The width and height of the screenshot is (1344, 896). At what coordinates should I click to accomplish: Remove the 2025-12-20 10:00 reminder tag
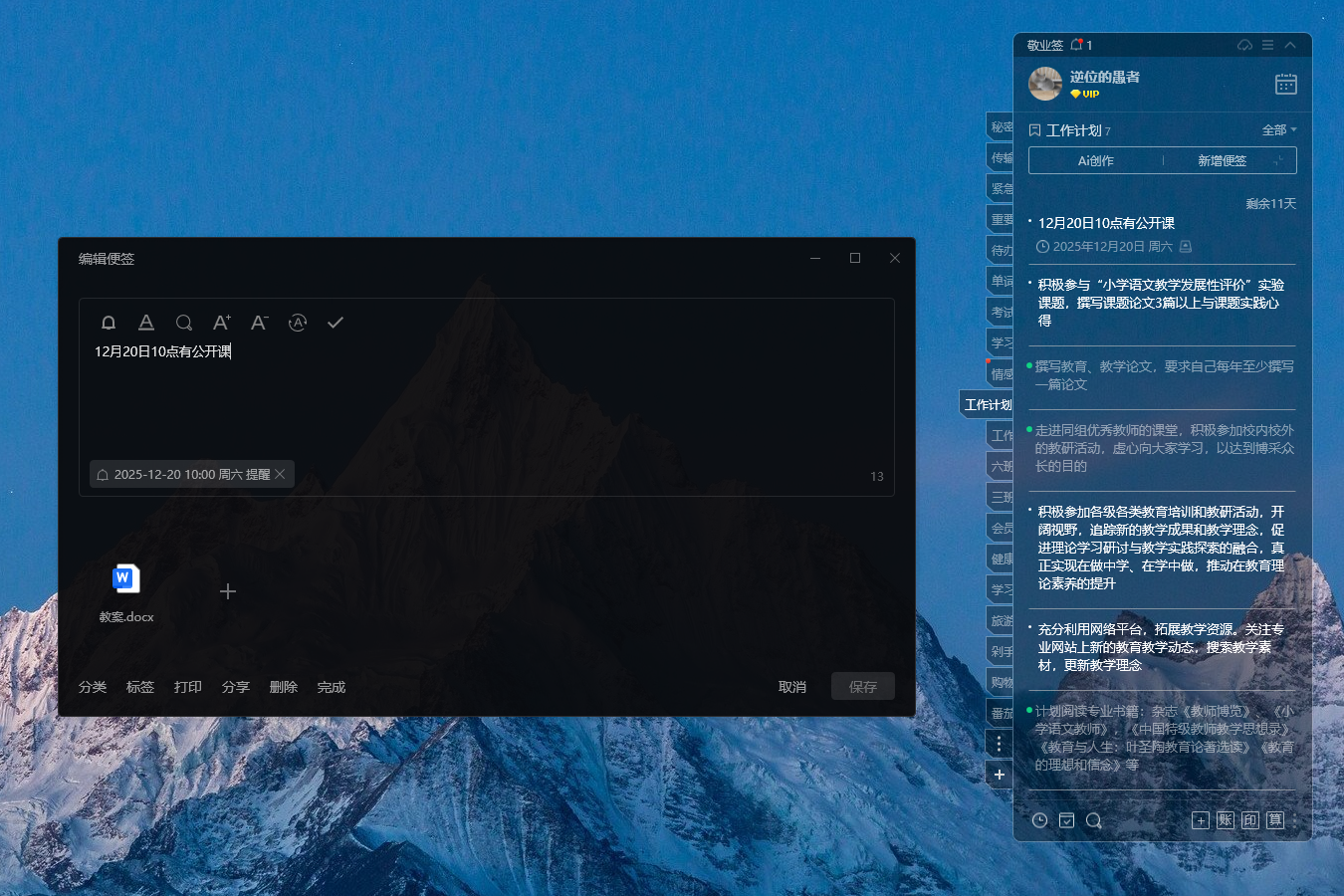pyautogui.click(x=281, y=475)
